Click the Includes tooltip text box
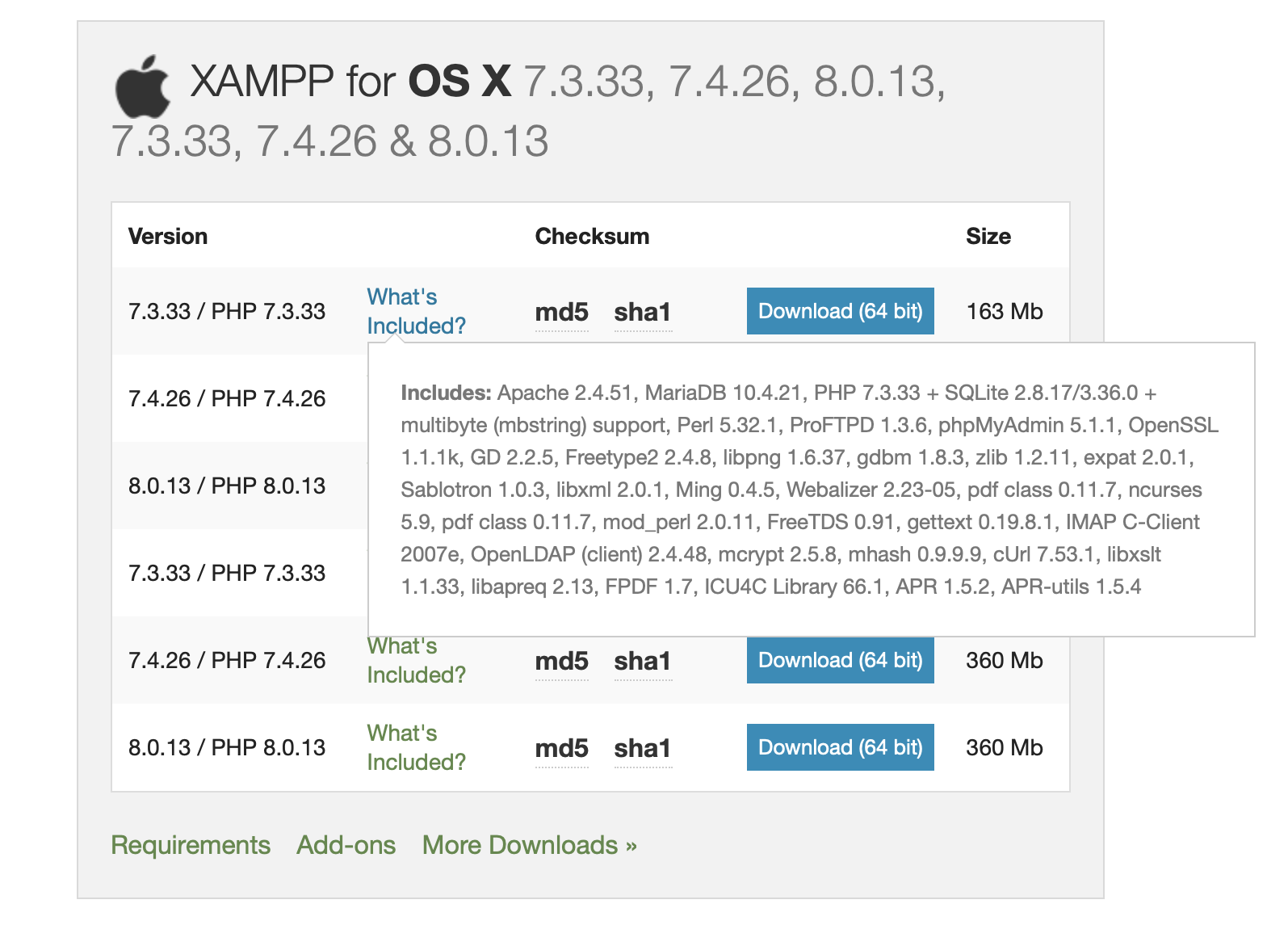The image size is (1288, 925). tap(812, 490)
